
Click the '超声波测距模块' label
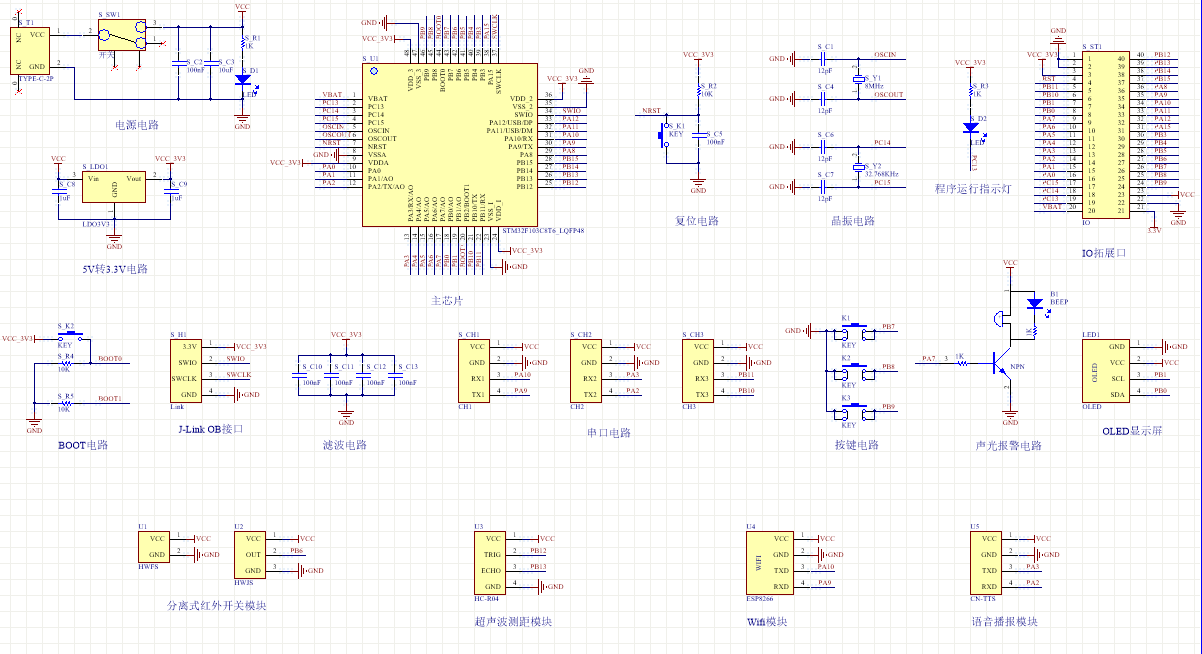tap(513, 621)
